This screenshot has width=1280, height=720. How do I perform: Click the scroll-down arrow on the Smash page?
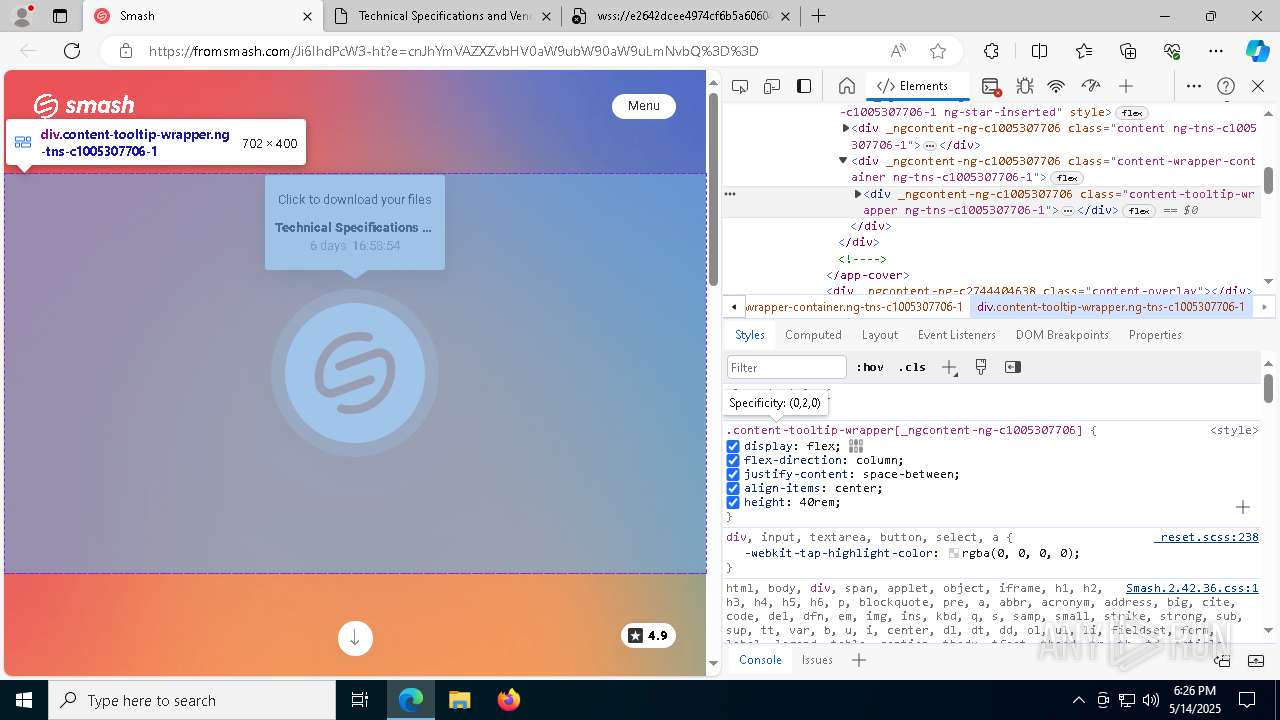tap(355, 638)
